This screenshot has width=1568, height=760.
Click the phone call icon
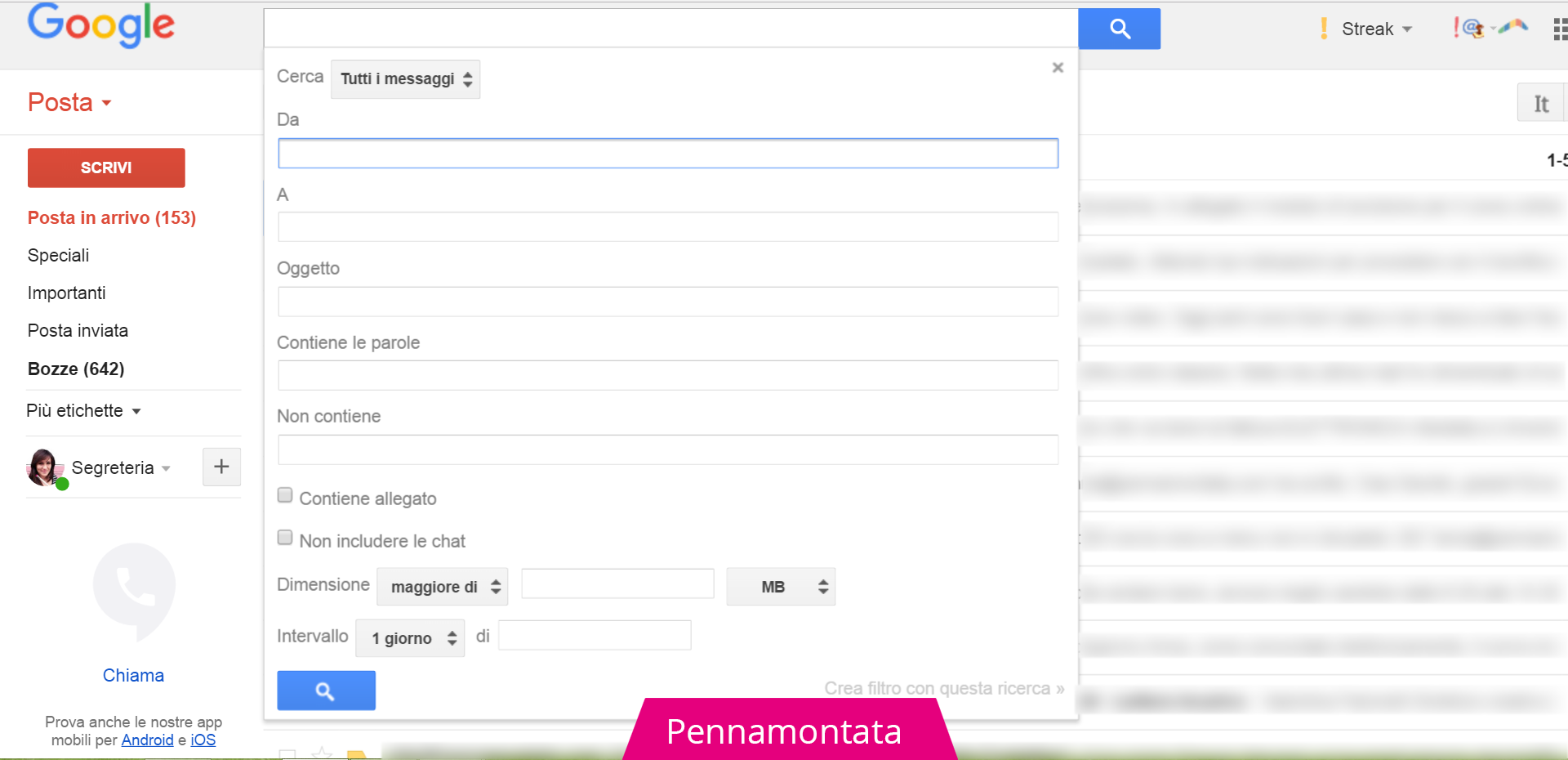click(x=135, y=588)
